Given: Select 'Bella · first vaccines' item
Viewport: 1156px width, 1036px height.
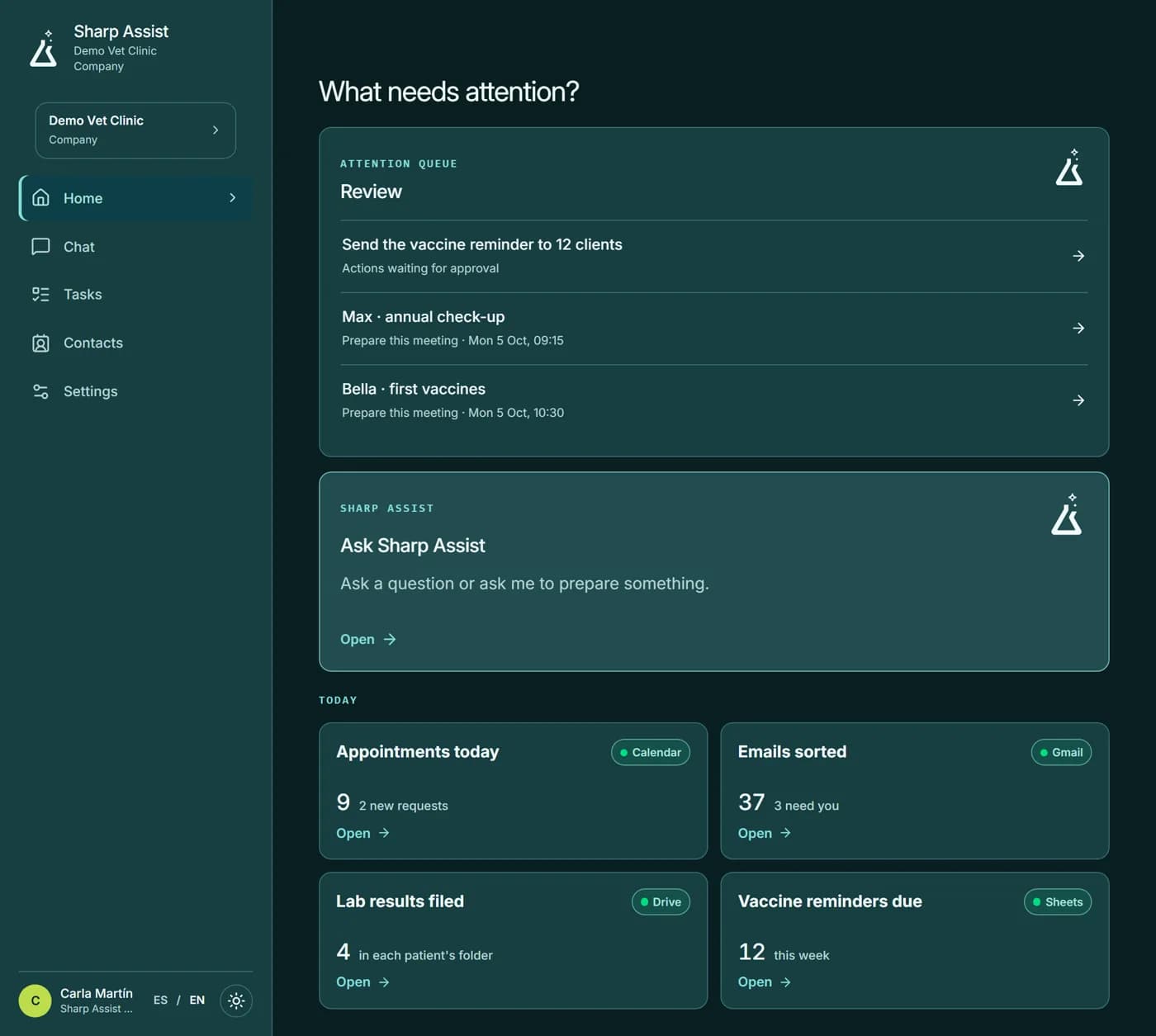Looking at the screenshot, I should [713, 400].
